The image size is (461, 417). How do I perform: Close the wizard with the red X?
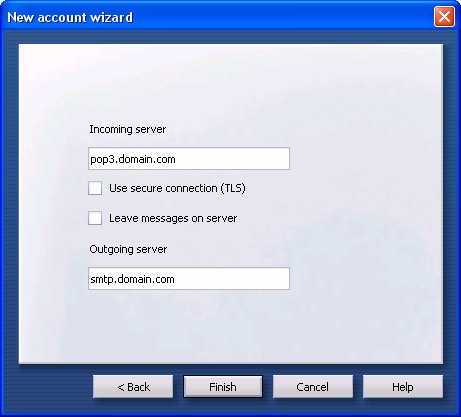[x=444, y=16]
